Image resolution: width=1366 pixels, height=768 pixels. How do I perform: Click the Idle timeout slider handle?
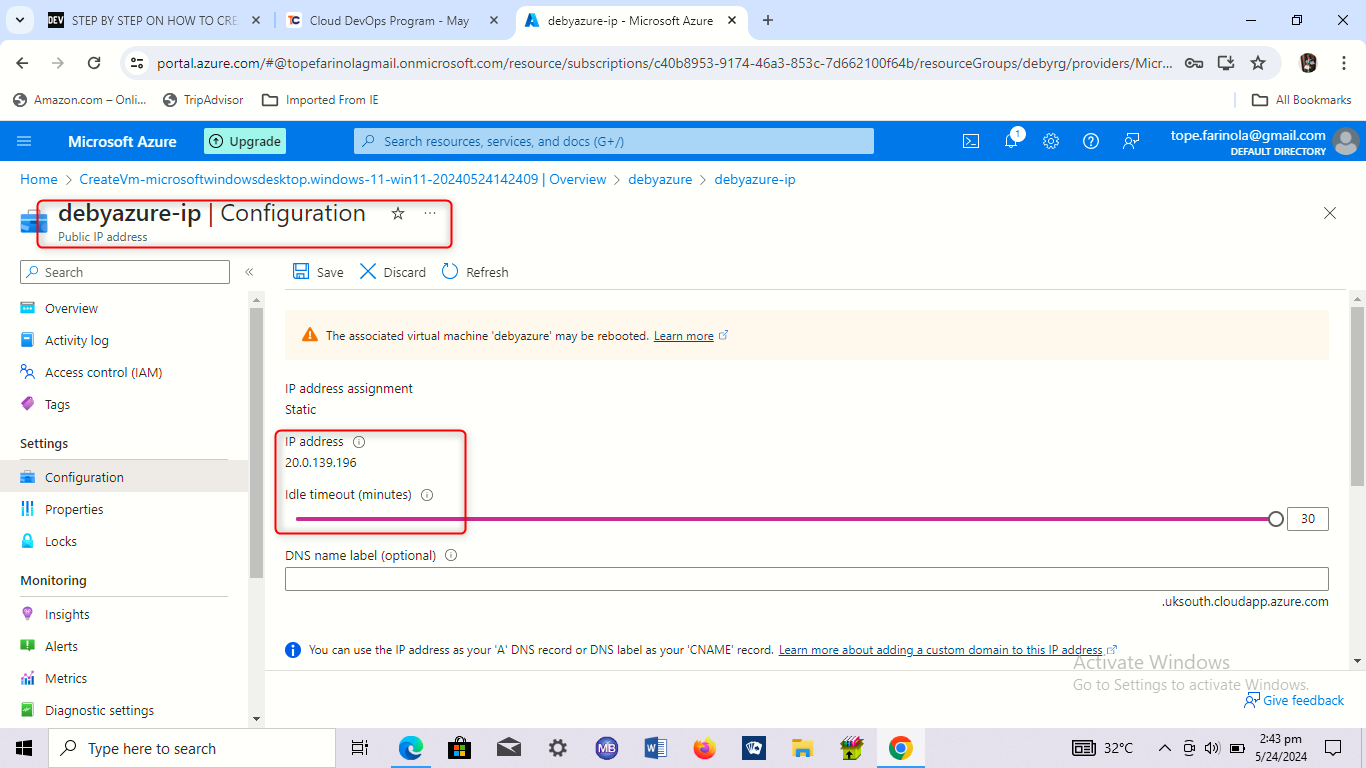[1275, 519]
